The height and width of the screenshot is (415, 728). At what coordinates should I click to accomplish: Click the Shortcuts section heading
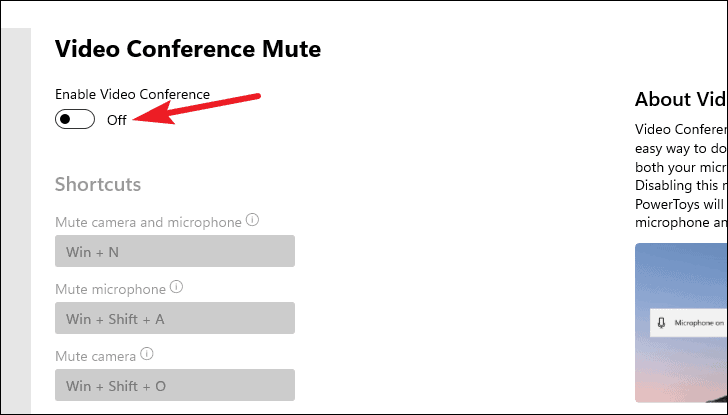pyautogui.click(x=98, y=184)
